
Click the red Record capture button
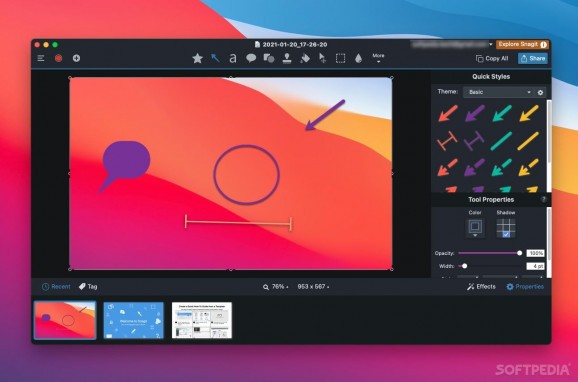point(59,58)
